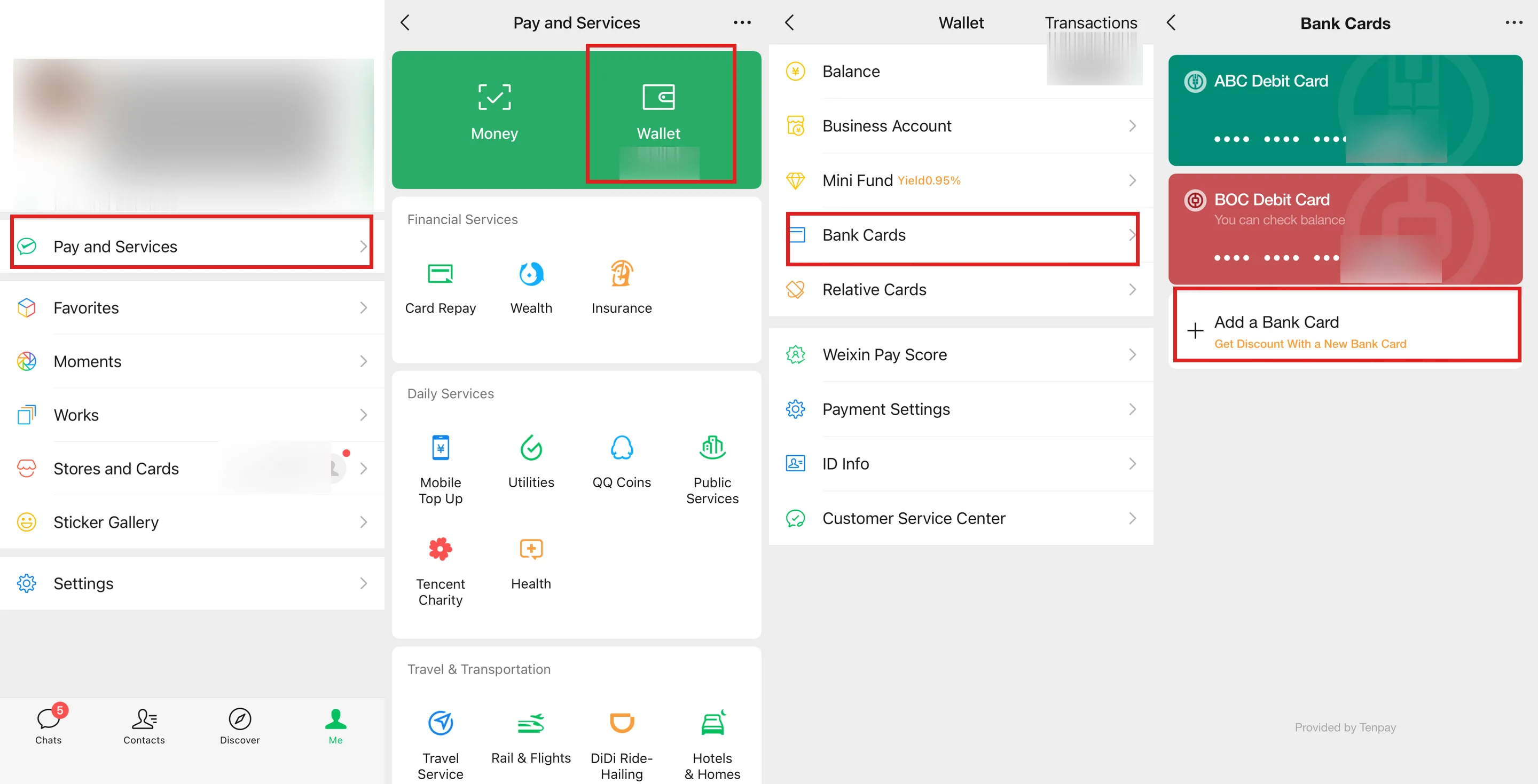Open the Utilities icon
The image size is (1538, 784).
click(531, 447)
